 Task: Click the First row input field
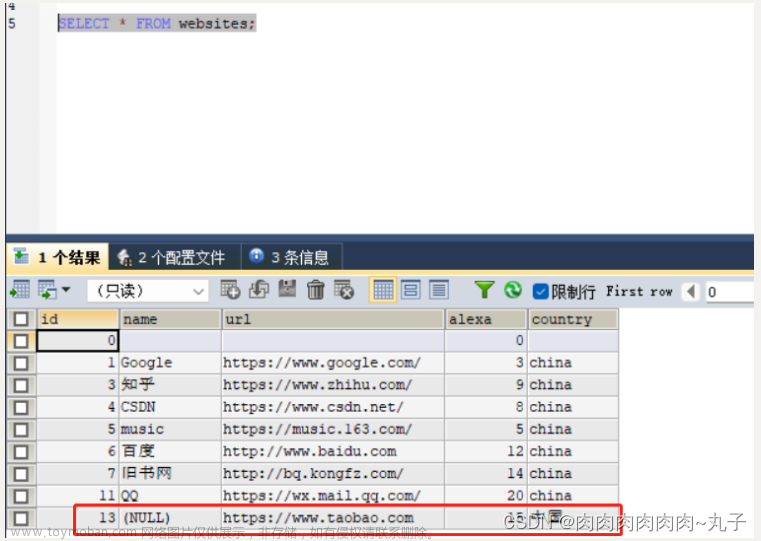click(x=730, y=292)
